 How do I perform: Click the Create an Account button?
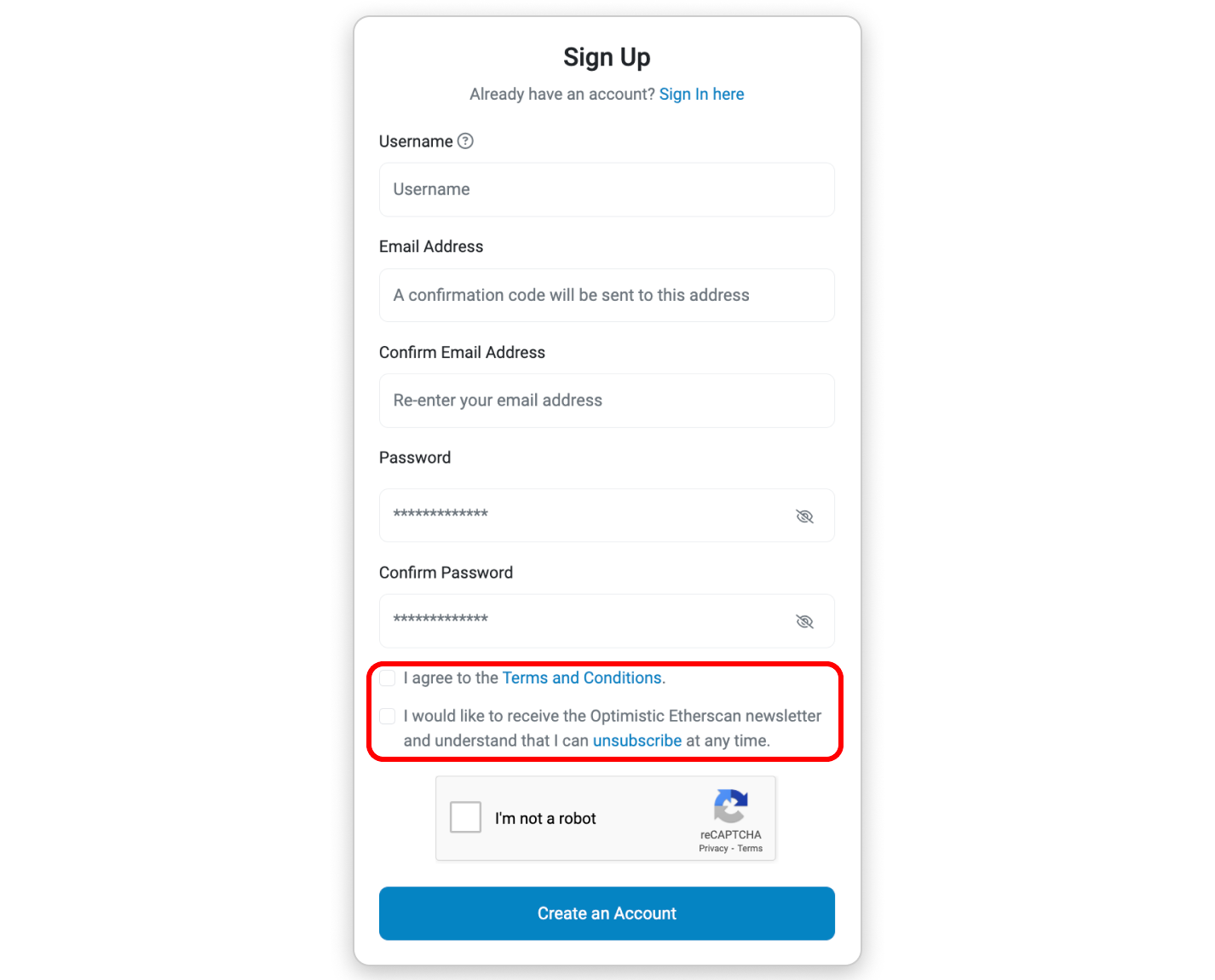[x=607, y=914]
